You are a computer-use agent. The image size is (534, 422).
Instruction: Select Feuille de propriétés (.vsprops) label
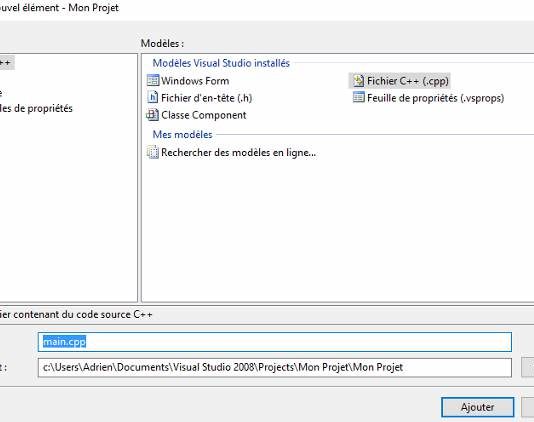(x=436, y=98)
